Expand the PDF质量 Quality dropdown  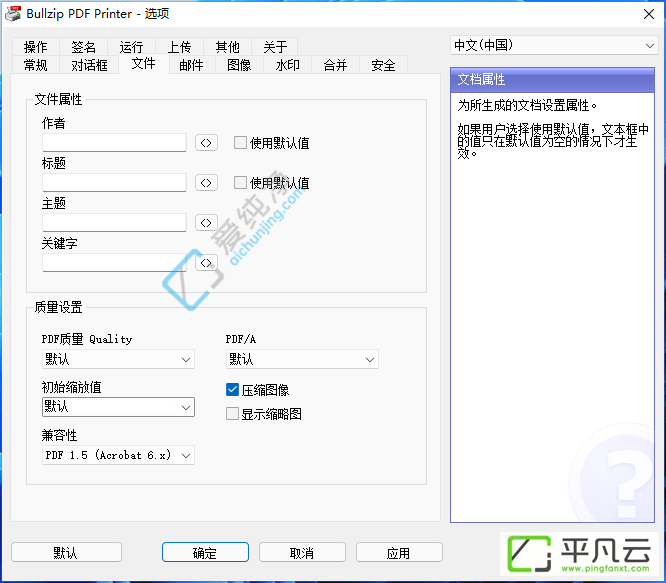[x=119, y=359]
